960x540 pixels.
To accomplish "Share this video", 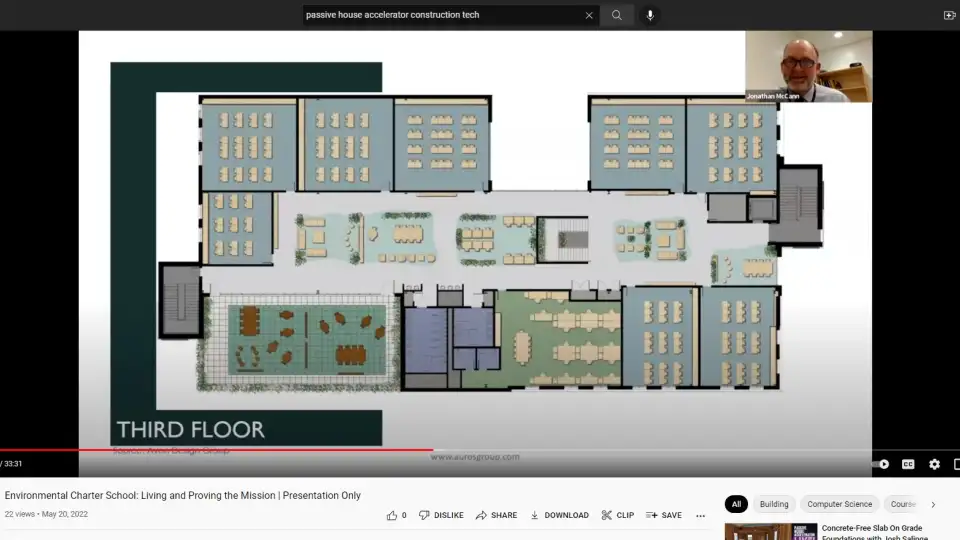I will (x=496, y=515).
